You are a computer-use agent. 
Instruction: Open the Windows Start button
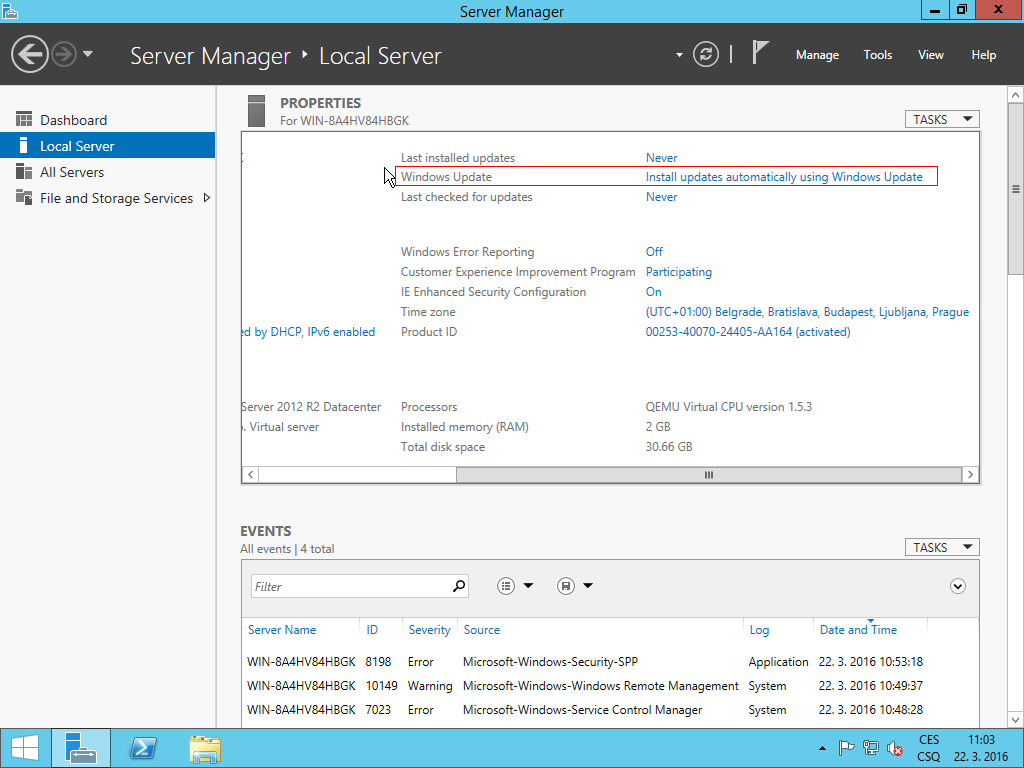tap(25, 748)
